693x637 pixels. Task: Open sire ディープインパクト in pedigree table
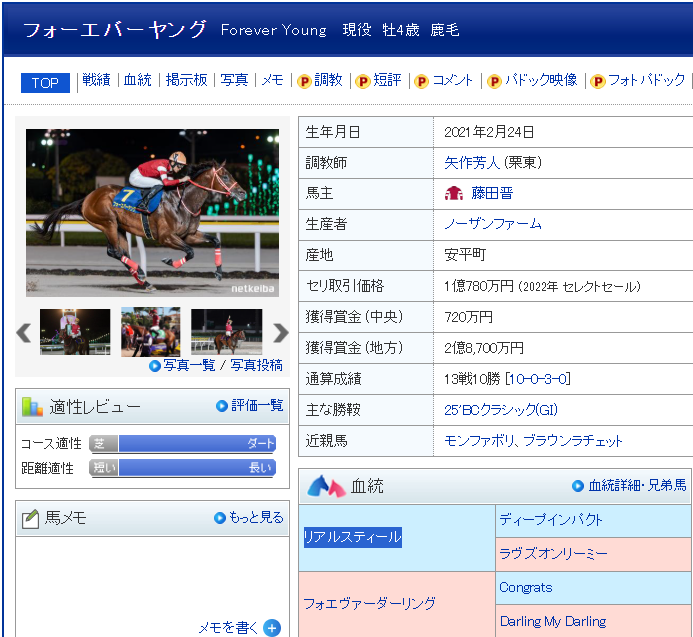pyautogui.click(x=551, y=520)
